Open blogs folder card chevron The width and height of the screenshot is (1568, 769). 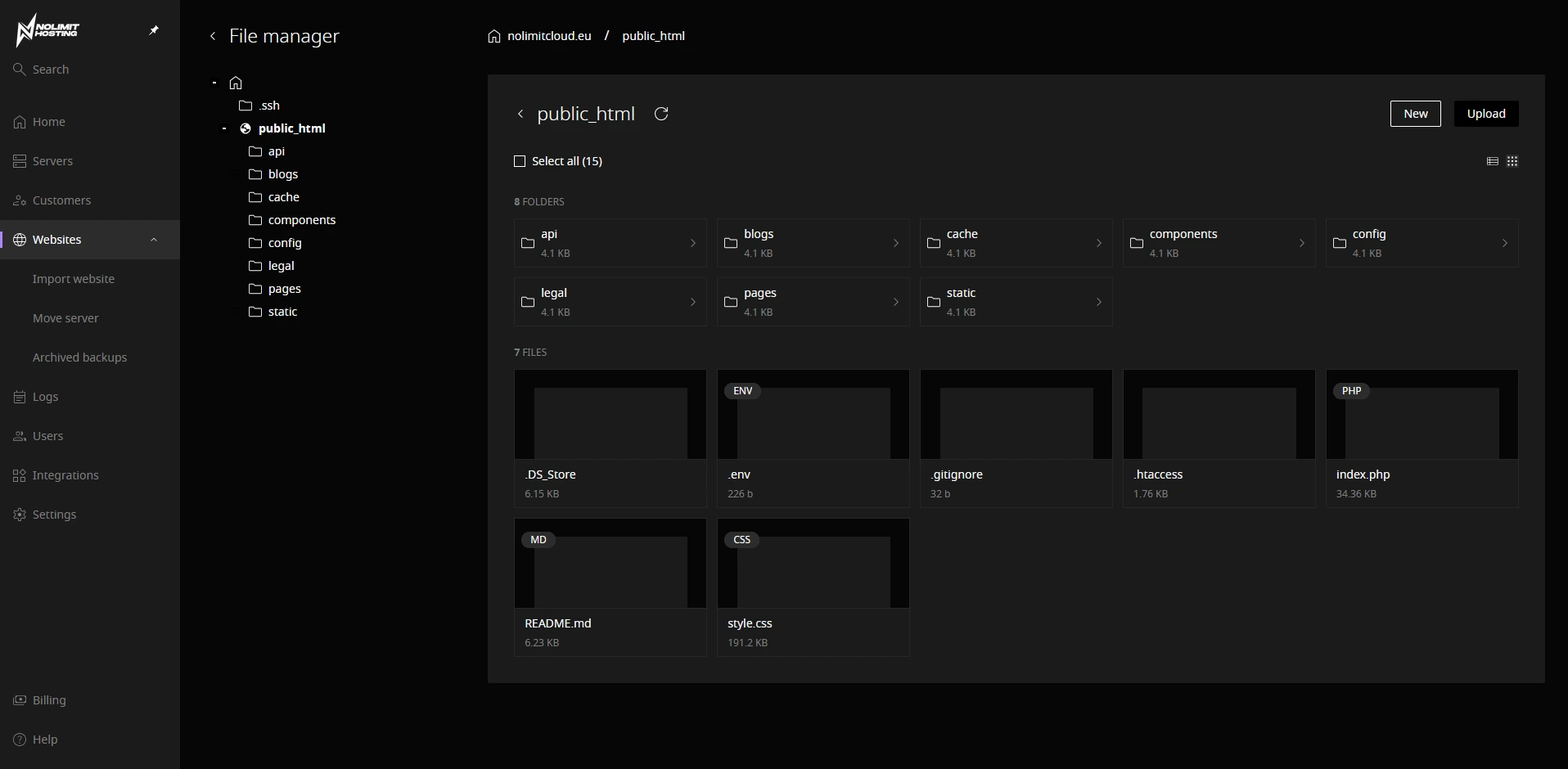[896, 243]
